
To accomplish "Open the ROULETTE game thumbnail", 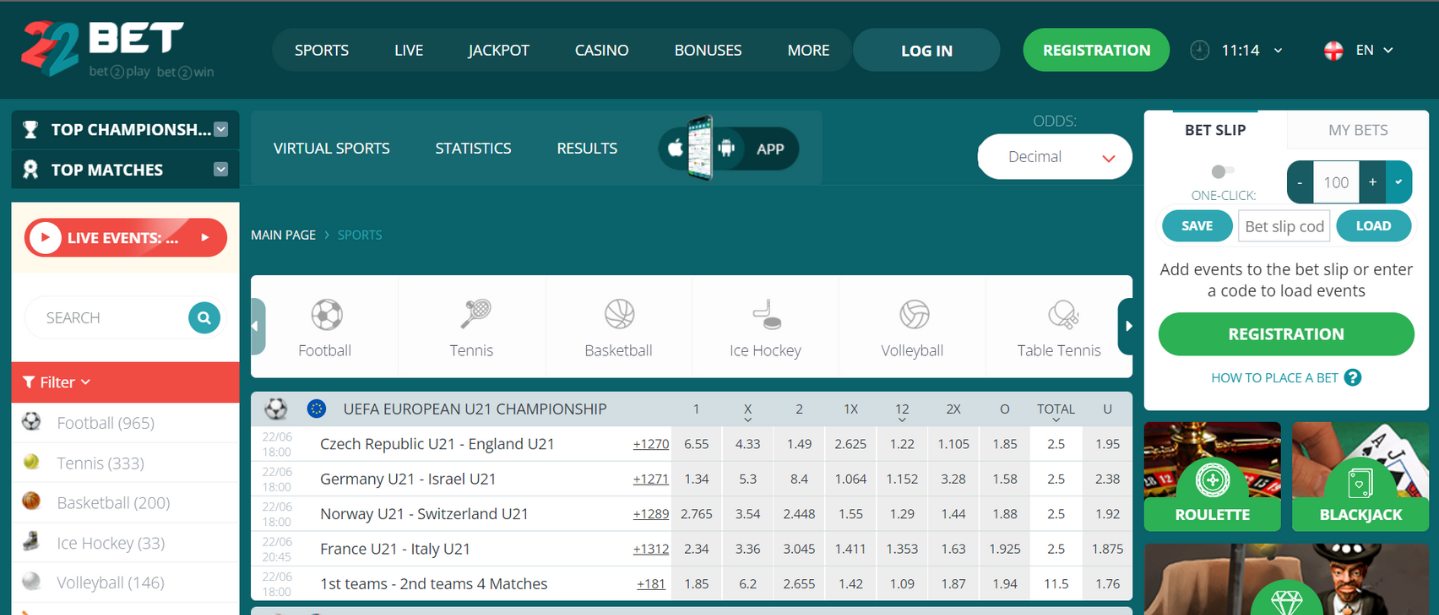I will pyautogui.click(x=1212, y=476).
